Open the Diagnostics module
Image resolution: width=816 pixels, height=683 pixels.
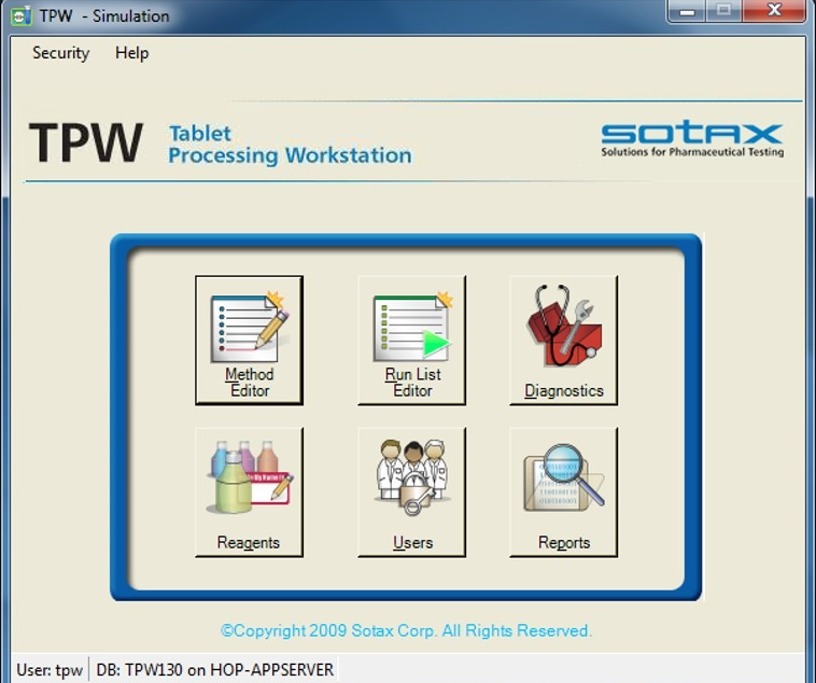564,340
